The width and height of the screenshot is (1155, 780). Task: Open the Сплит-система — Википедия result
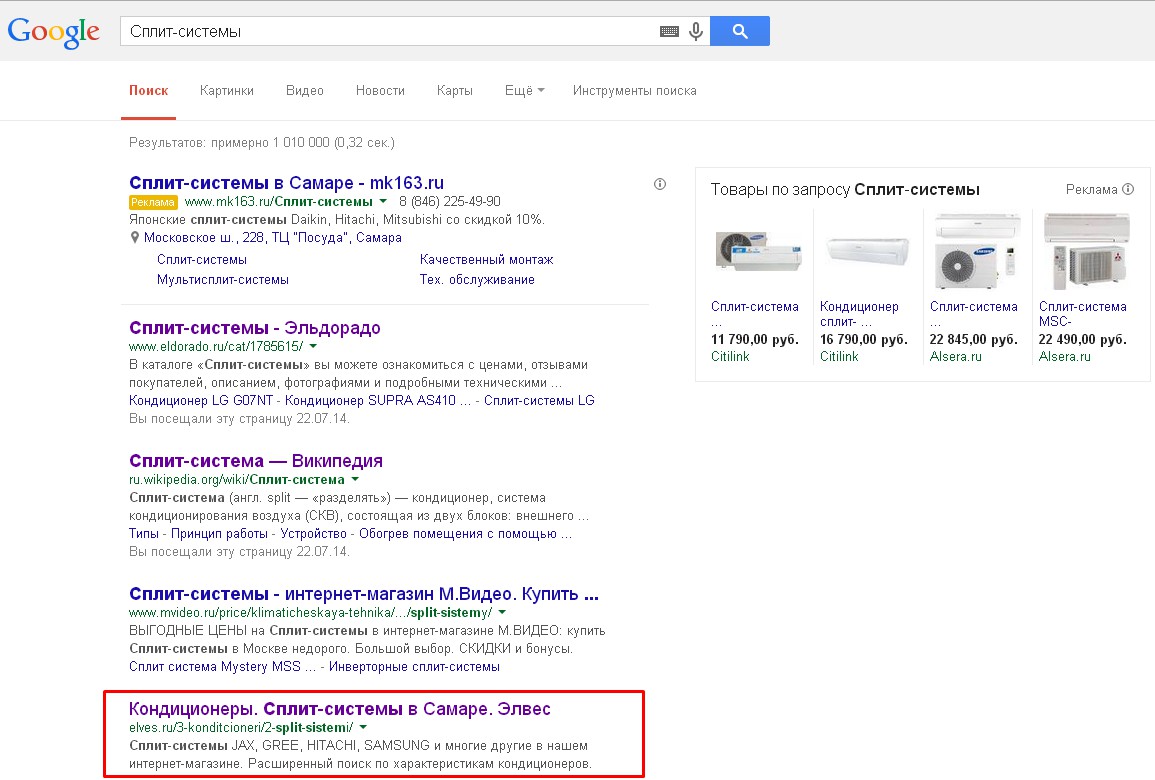[x=256, y=461]
